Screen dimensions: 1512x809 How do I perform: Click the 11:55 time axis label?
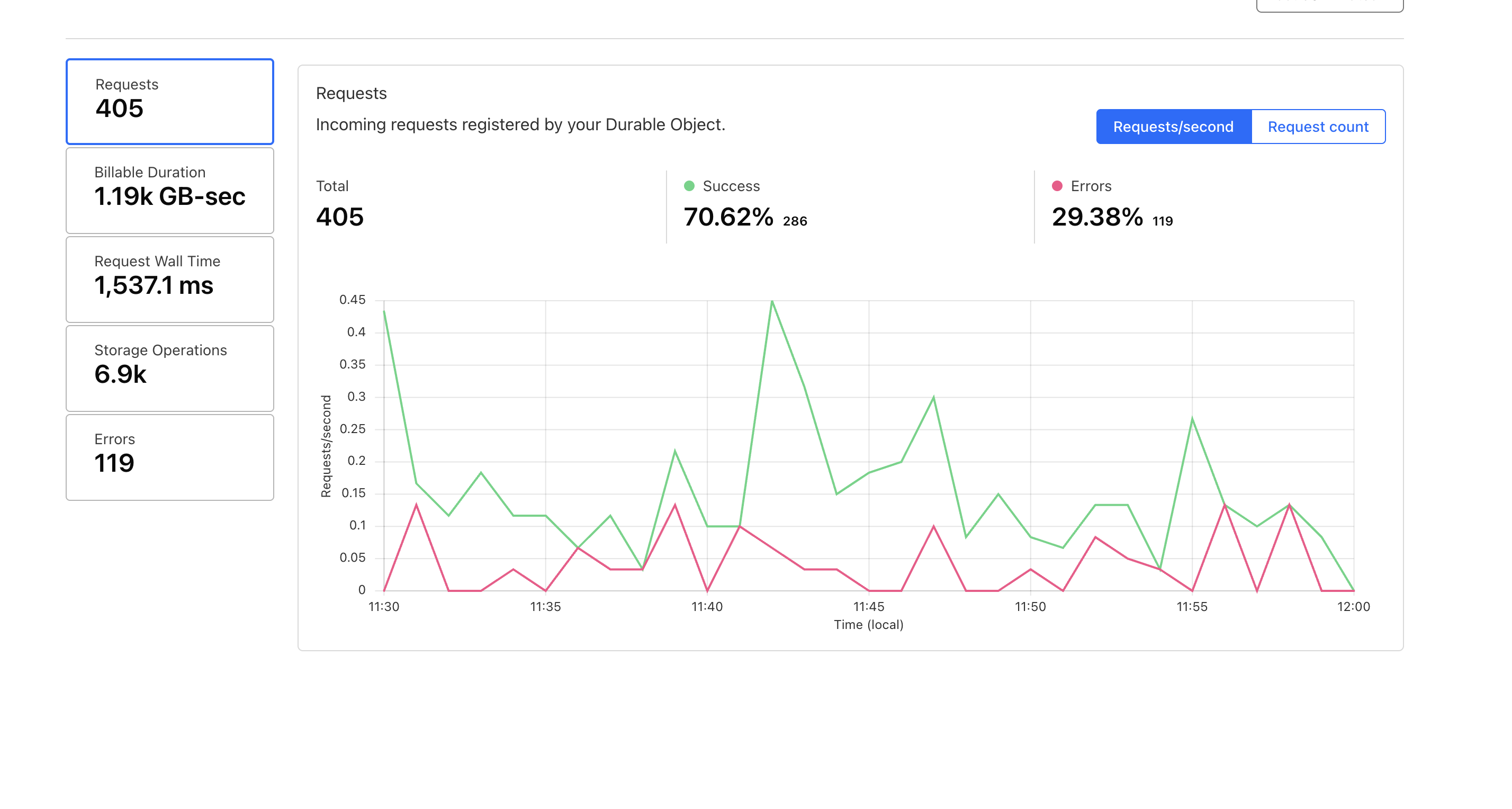click(1192, 606)
